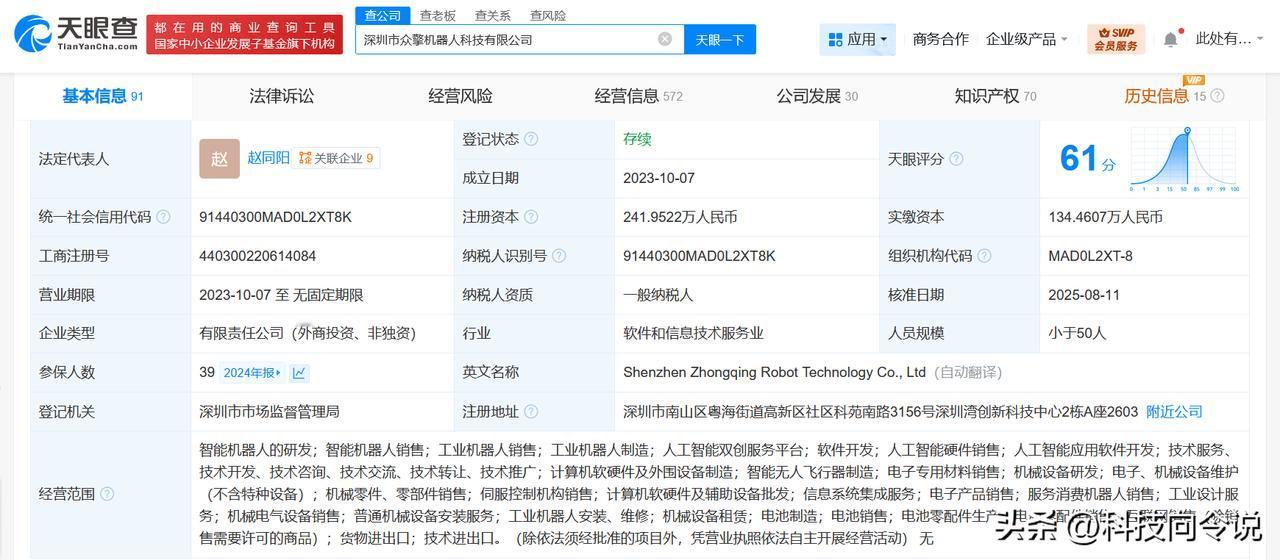The image size is (1280, 560).
Task: Expand the 企业级产品 dropdown
Action: [1026, 39]
